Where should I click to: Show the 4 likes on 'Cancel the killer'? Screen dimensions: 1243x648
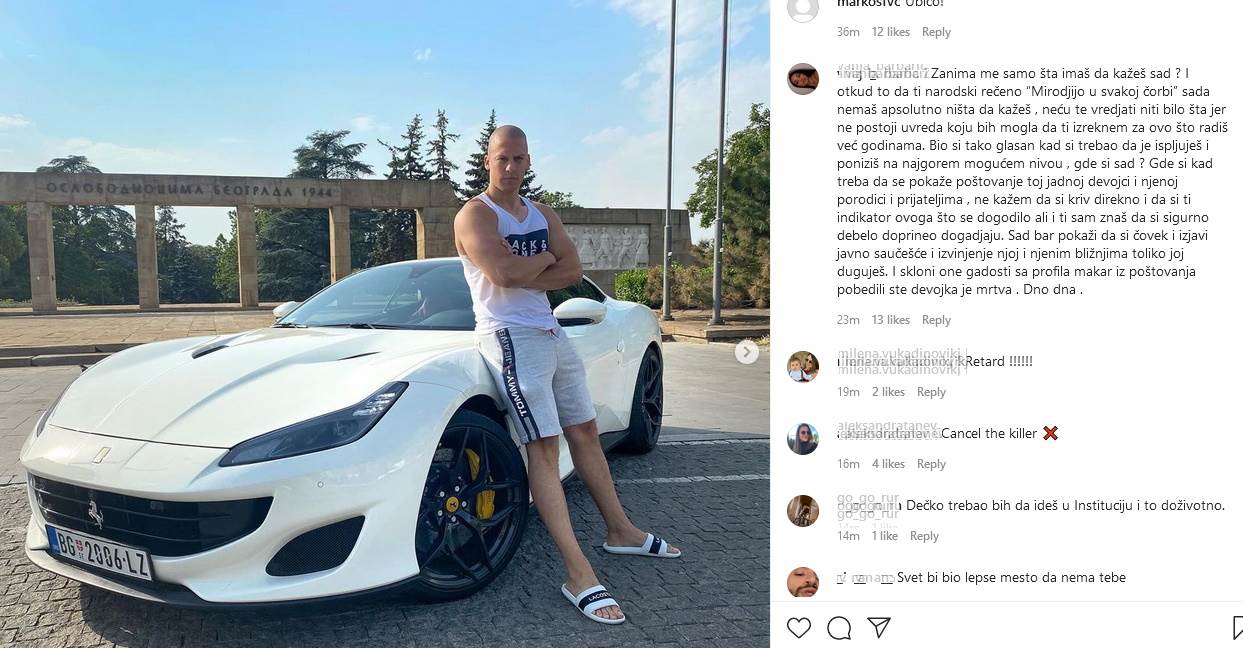[x=888, y=464]
